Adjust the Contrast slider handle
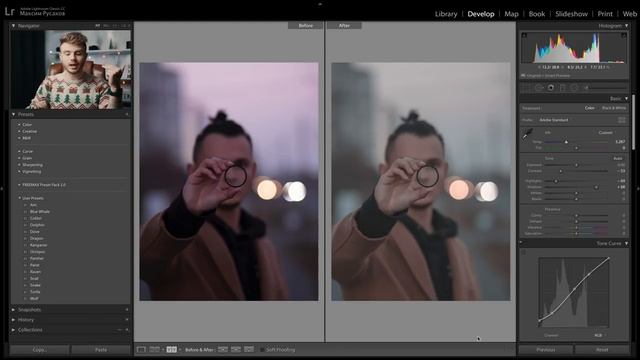Image resolution: width=640 pixels, height=360 pixels. coord(561,171)
